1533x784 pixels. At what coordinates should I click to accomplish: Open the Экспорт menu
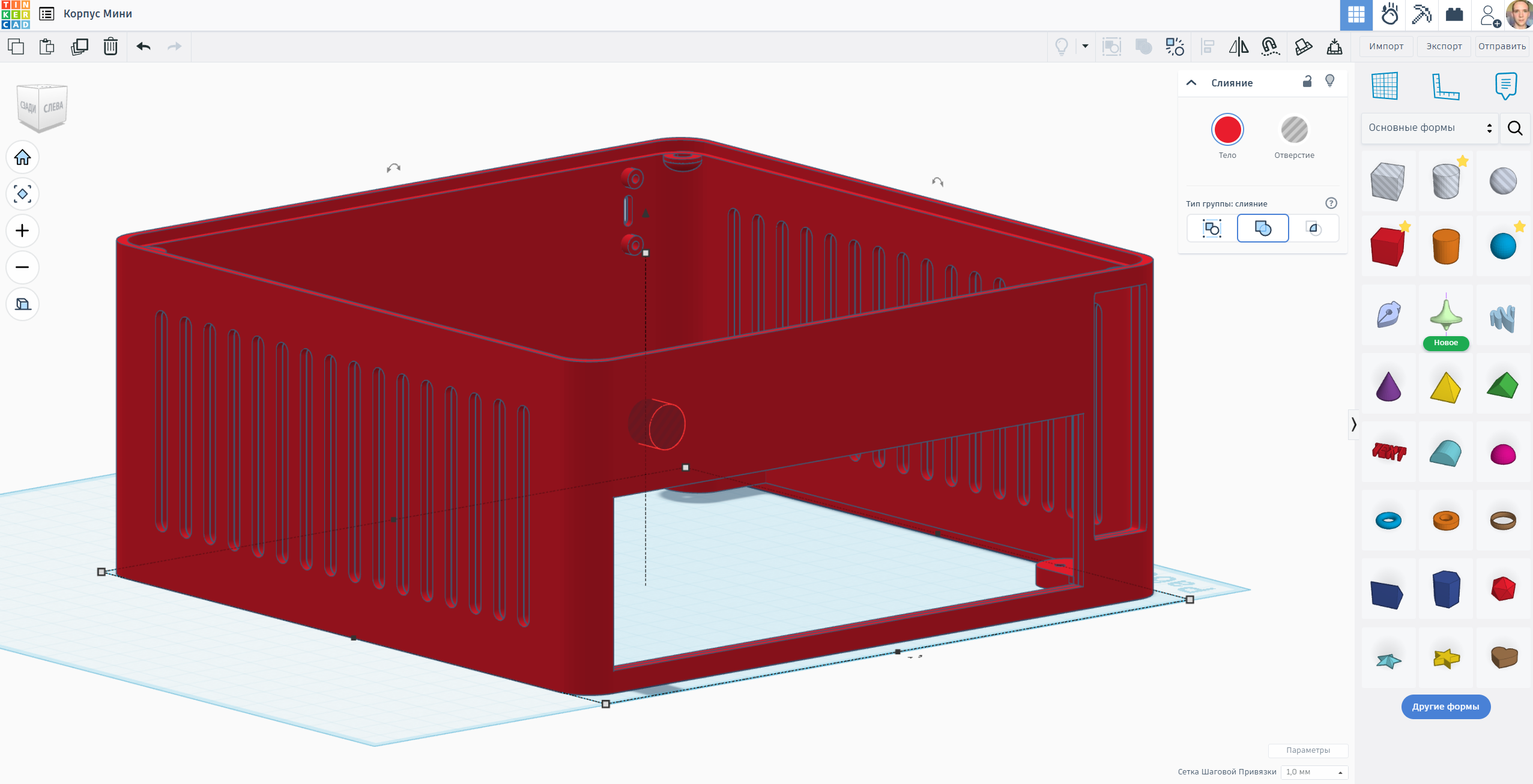[x=1444, y=46]
